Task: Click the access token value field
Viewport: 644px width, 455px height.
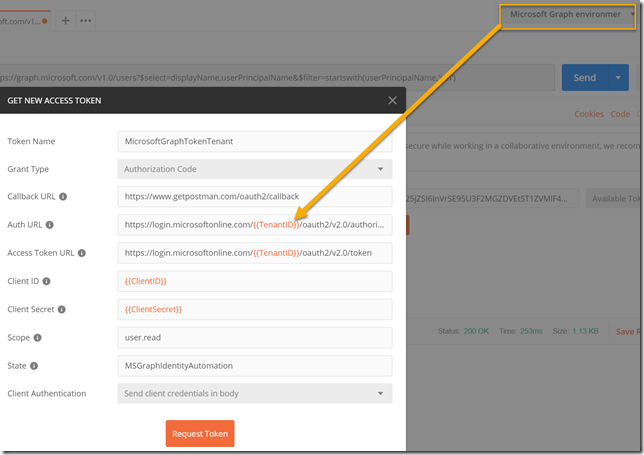Action: click(492, 199)
